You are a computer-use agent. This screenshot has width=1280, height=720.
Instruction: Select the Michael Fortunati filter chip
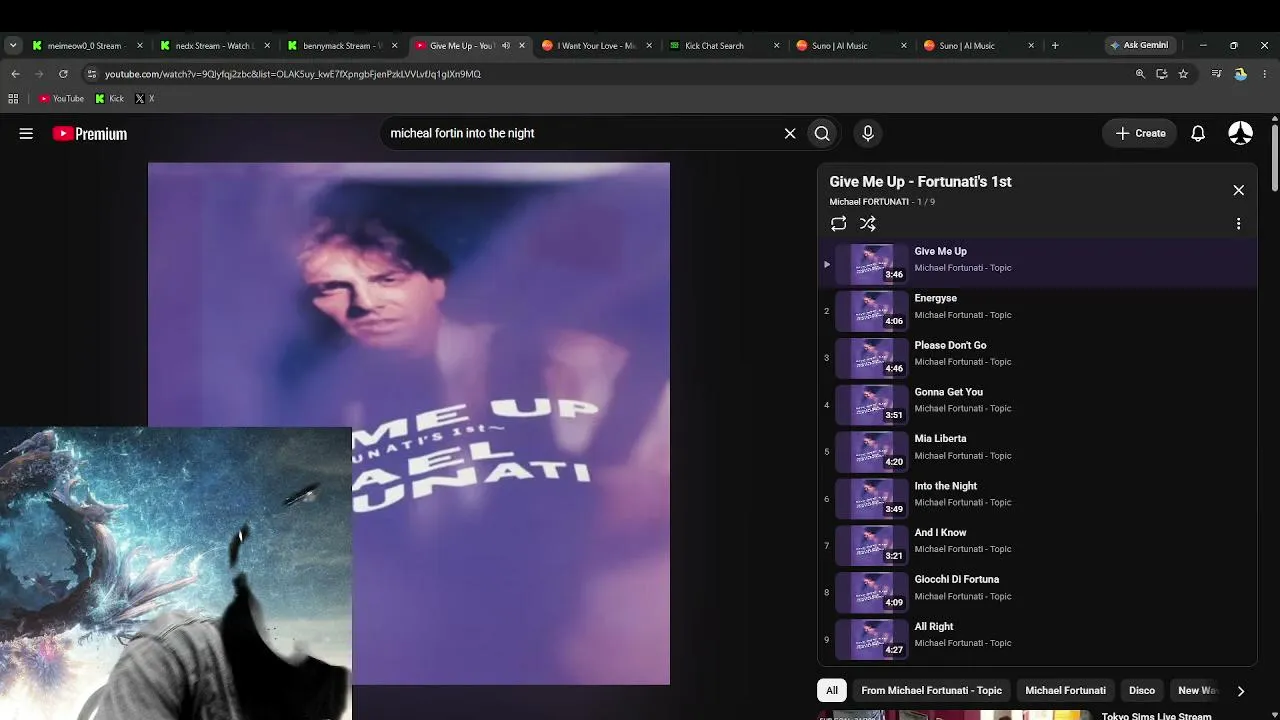coord(1065,690)
